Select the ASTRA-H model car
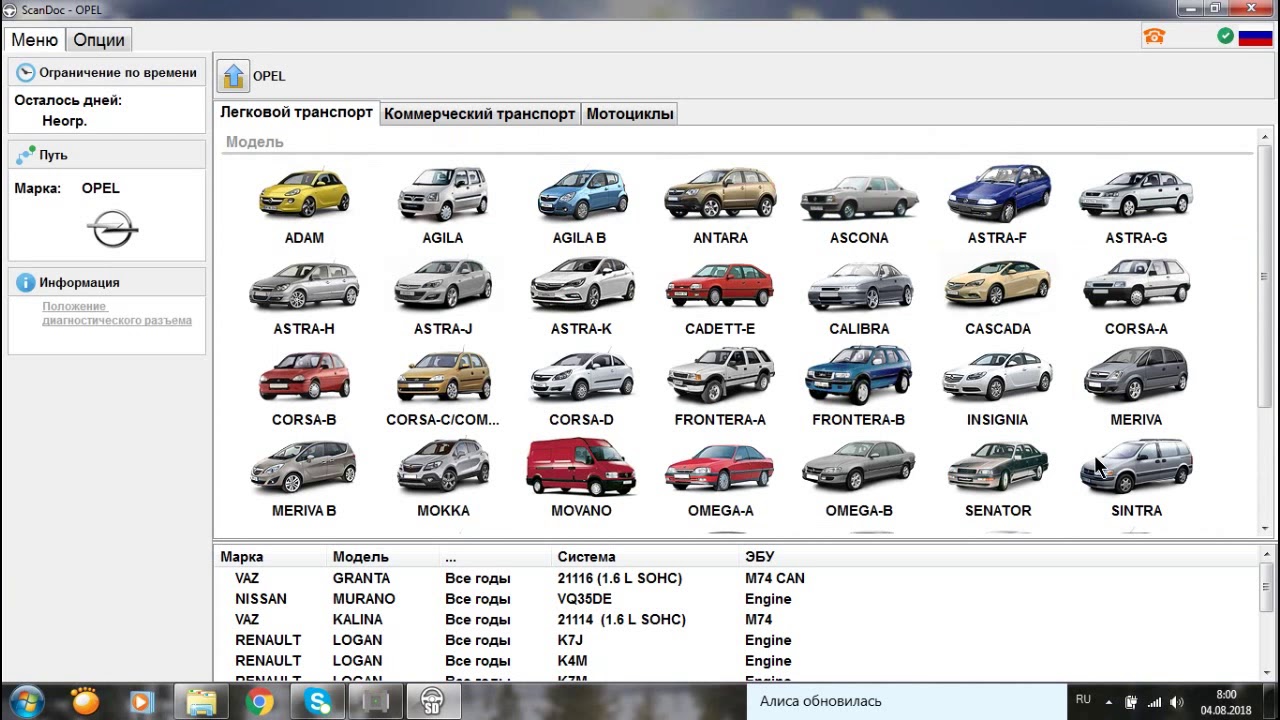Screen dimensions: 1280x720 304,285
